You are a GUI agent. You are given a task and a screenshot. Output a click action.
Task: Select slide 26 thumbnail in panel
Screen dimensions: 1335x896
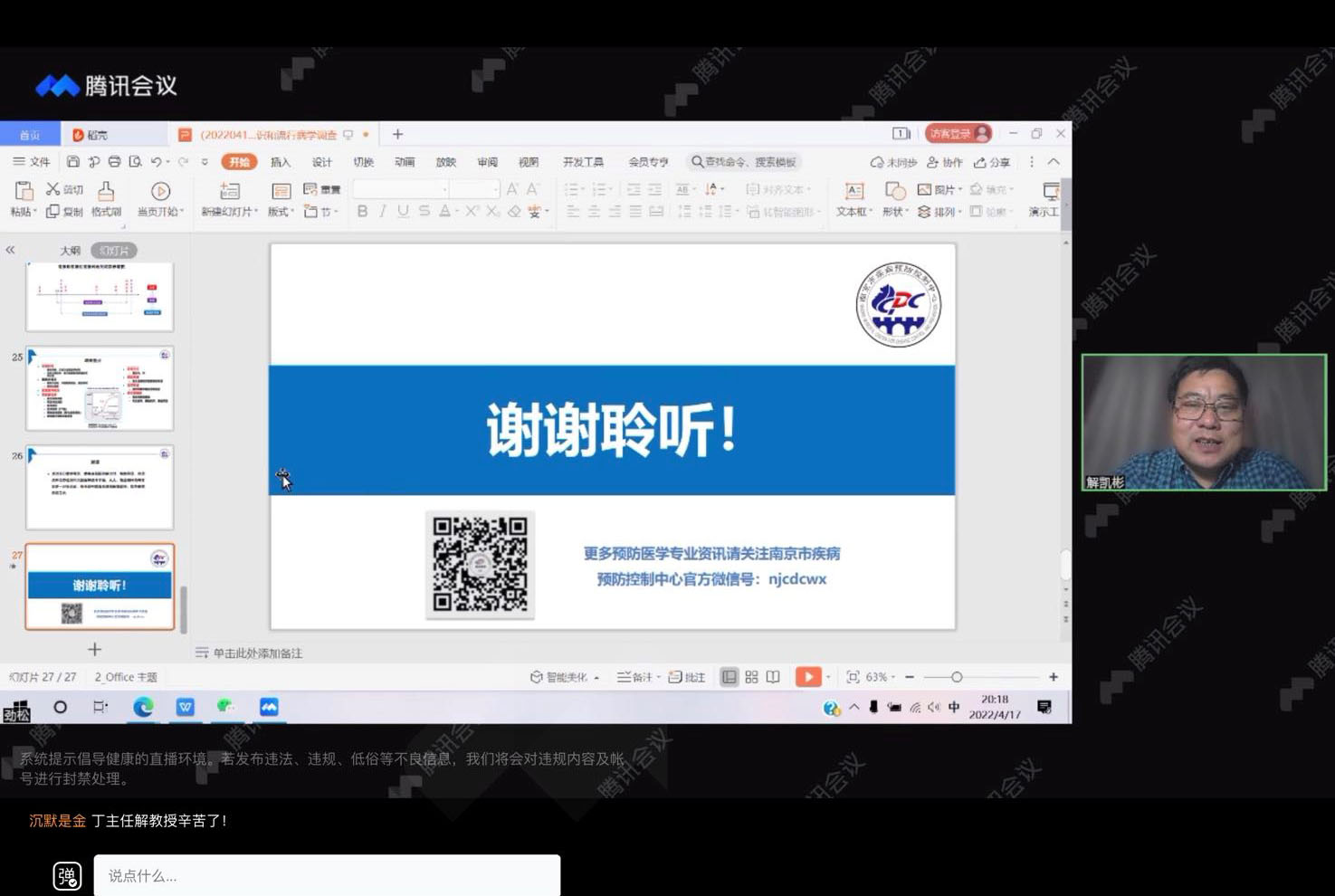pos(100,488)
